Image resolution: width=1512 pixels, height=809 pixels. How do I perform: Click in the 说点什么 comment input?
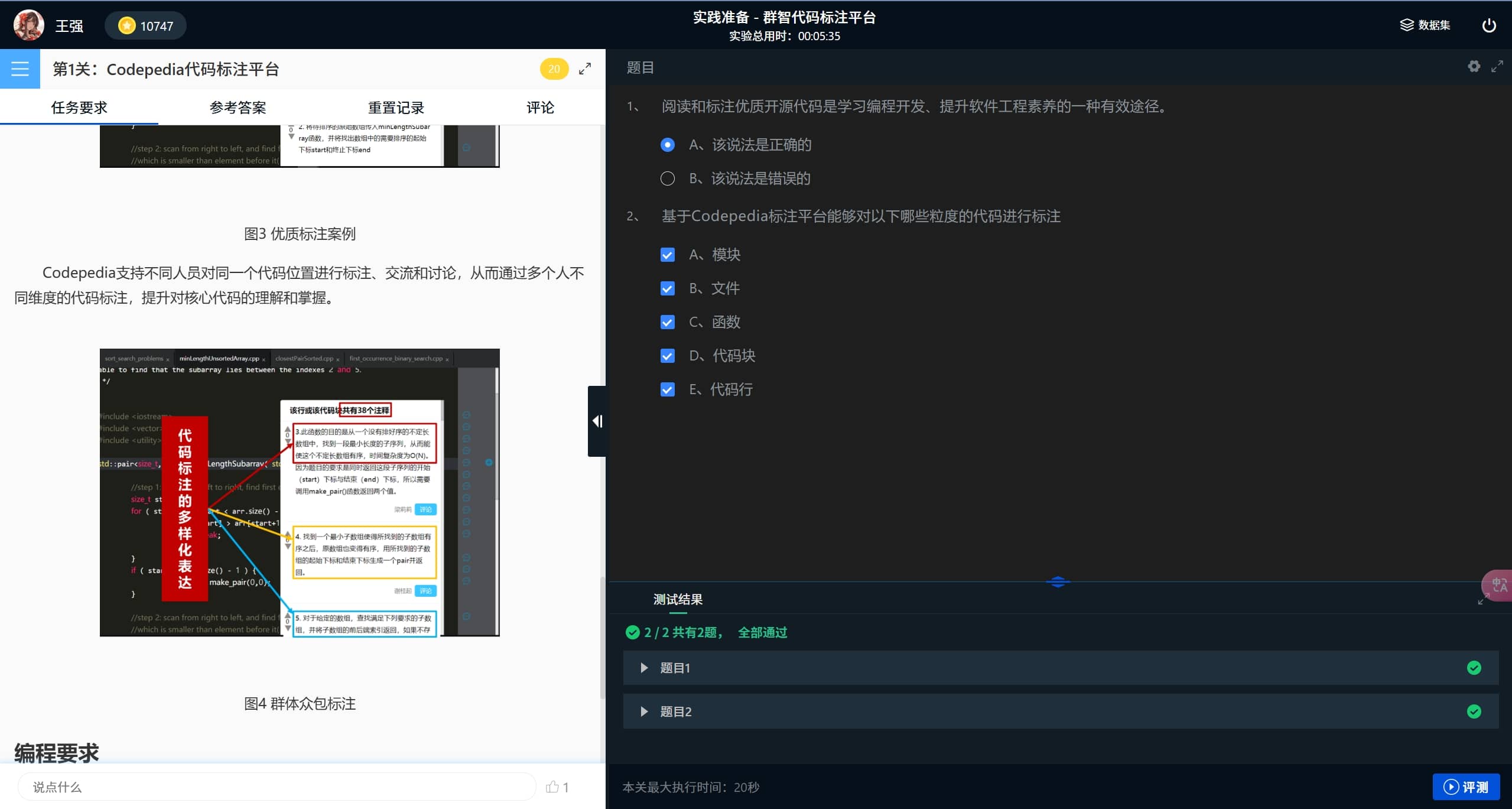coord(277,787)
